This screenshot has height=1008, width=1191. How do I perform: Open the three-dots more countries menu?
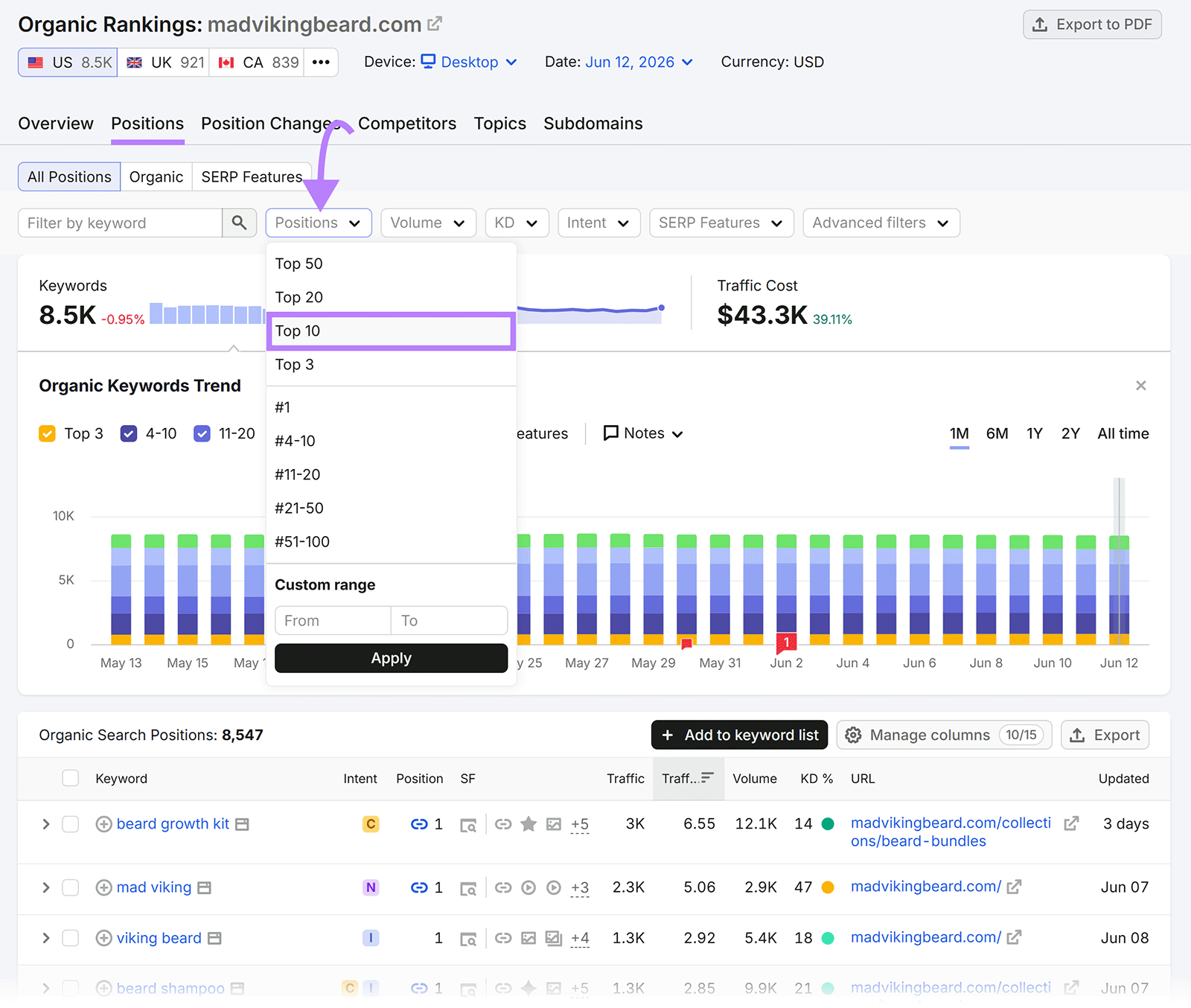(x=321, y=63)
